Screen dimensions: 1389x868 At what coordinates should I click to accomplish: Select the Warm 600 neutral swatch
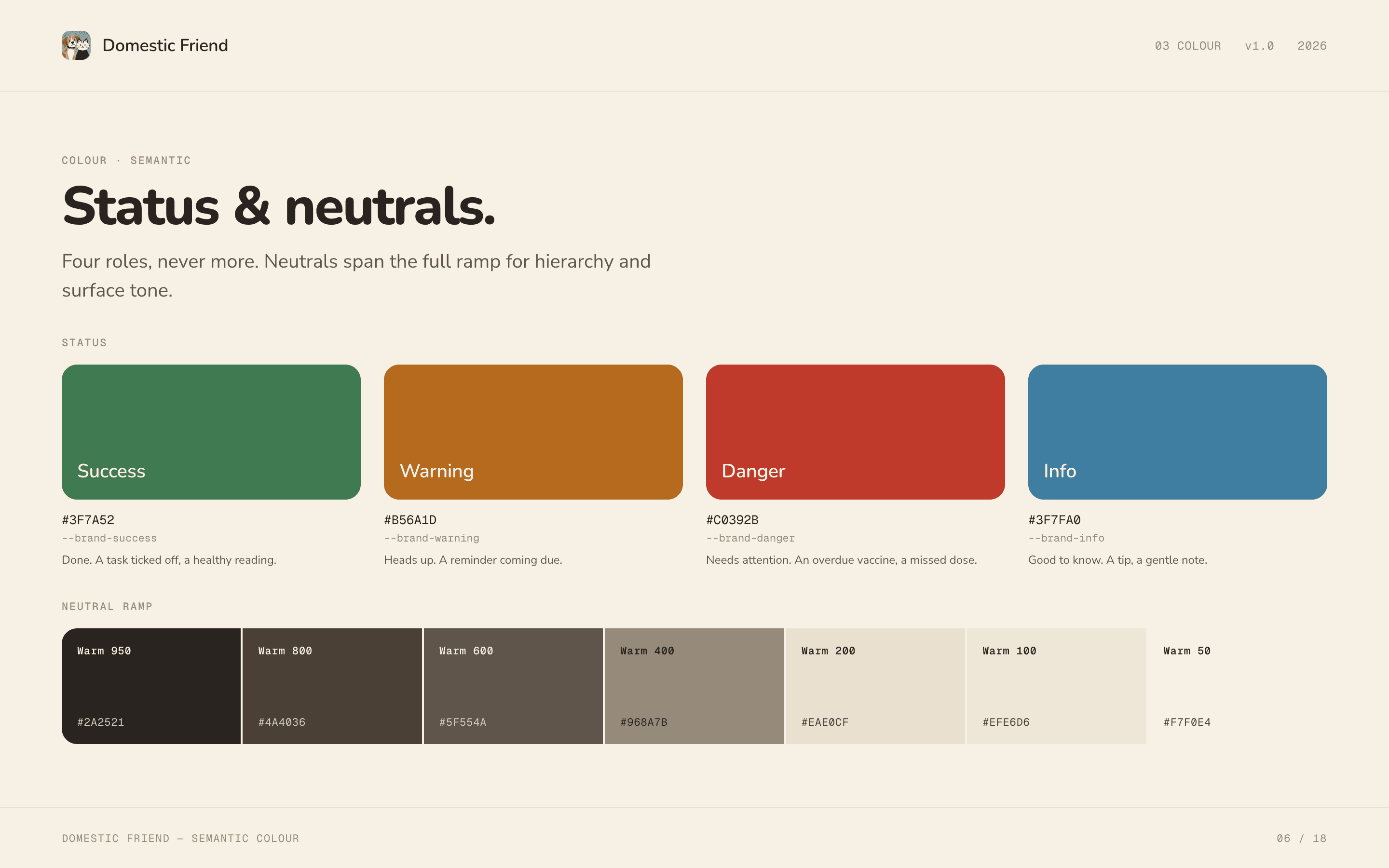tap(513, 686)
